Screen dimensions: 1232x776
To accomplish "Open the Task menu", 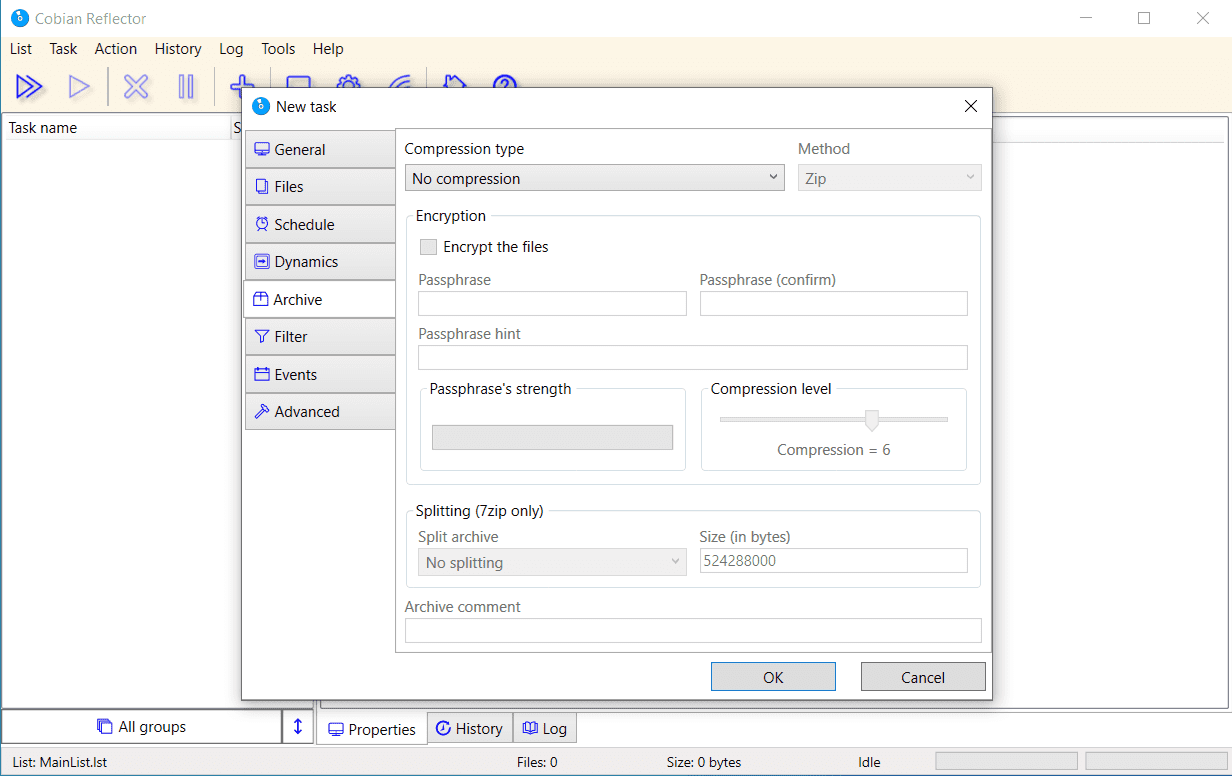I will point(63,49).
